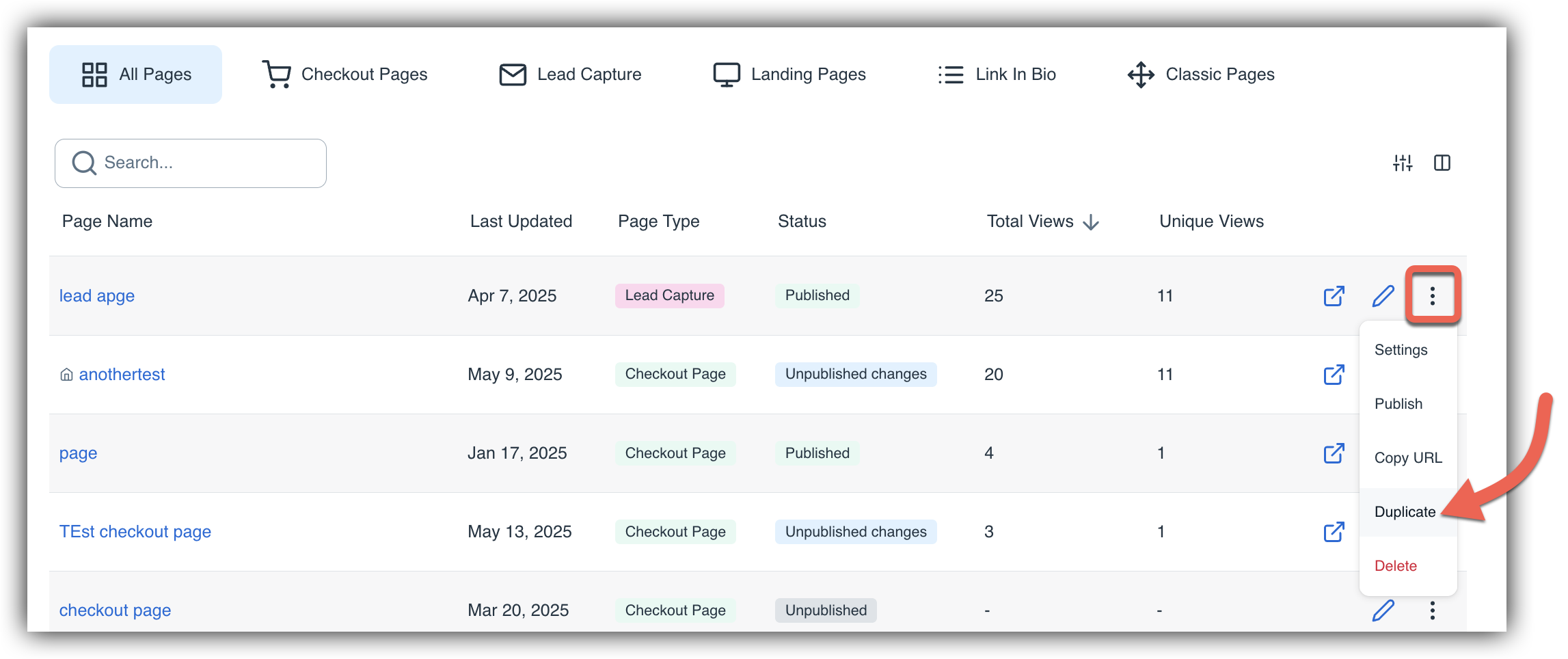1568x659 pixels.
Task: Edit the checkout page with pencil icon
Action: tap(1383, 610)
